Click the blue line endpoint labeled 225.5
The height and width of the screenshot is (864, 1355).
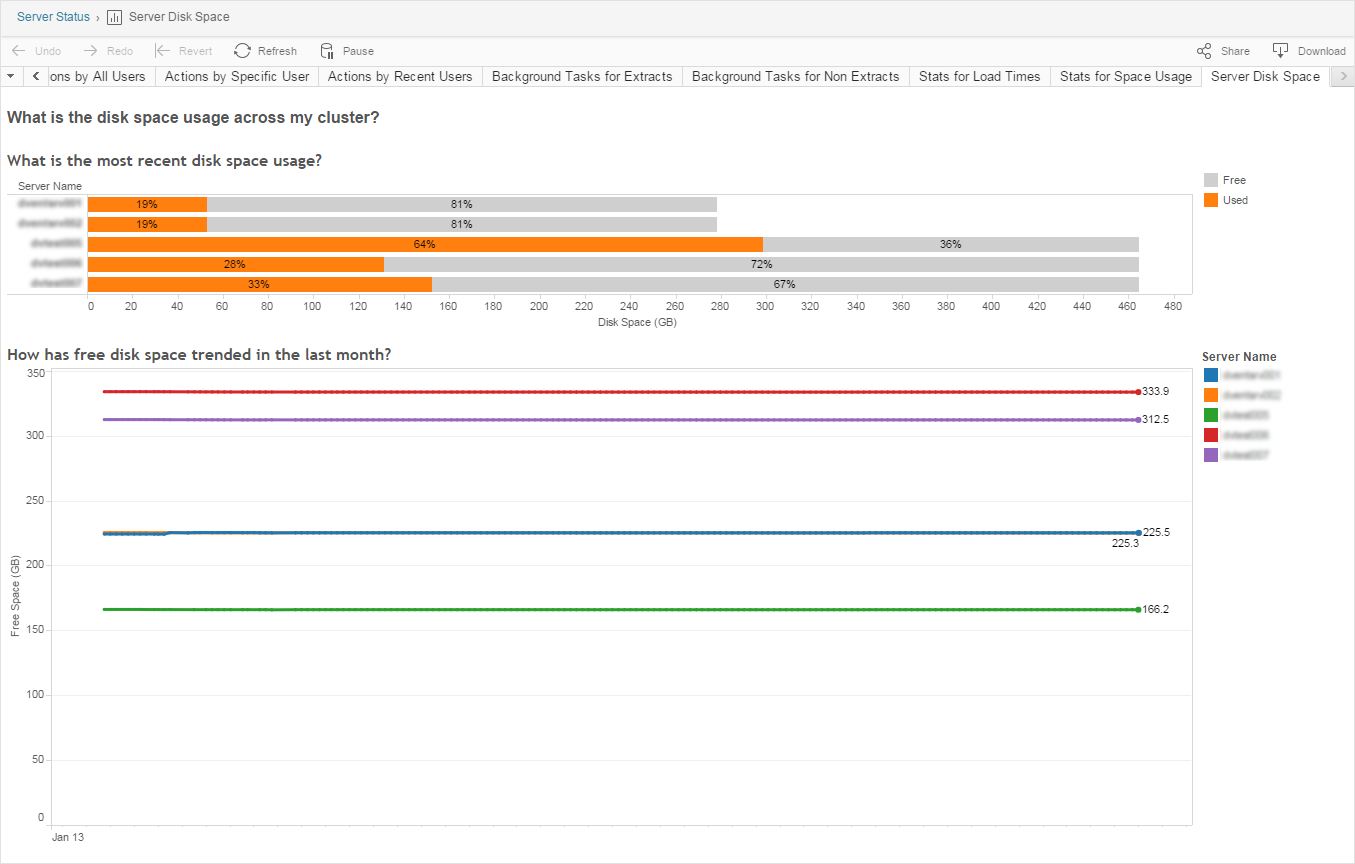[x=1138, y=533]
